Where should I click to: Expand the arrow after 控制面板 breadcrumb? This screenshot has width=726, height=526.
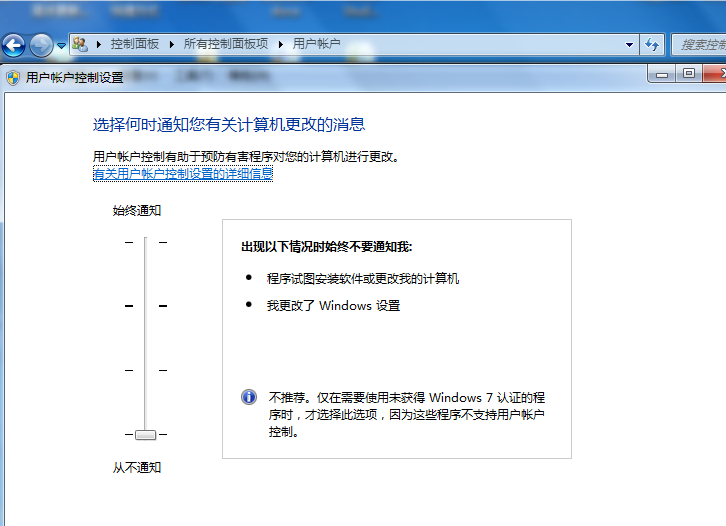[x=172, y=44]
